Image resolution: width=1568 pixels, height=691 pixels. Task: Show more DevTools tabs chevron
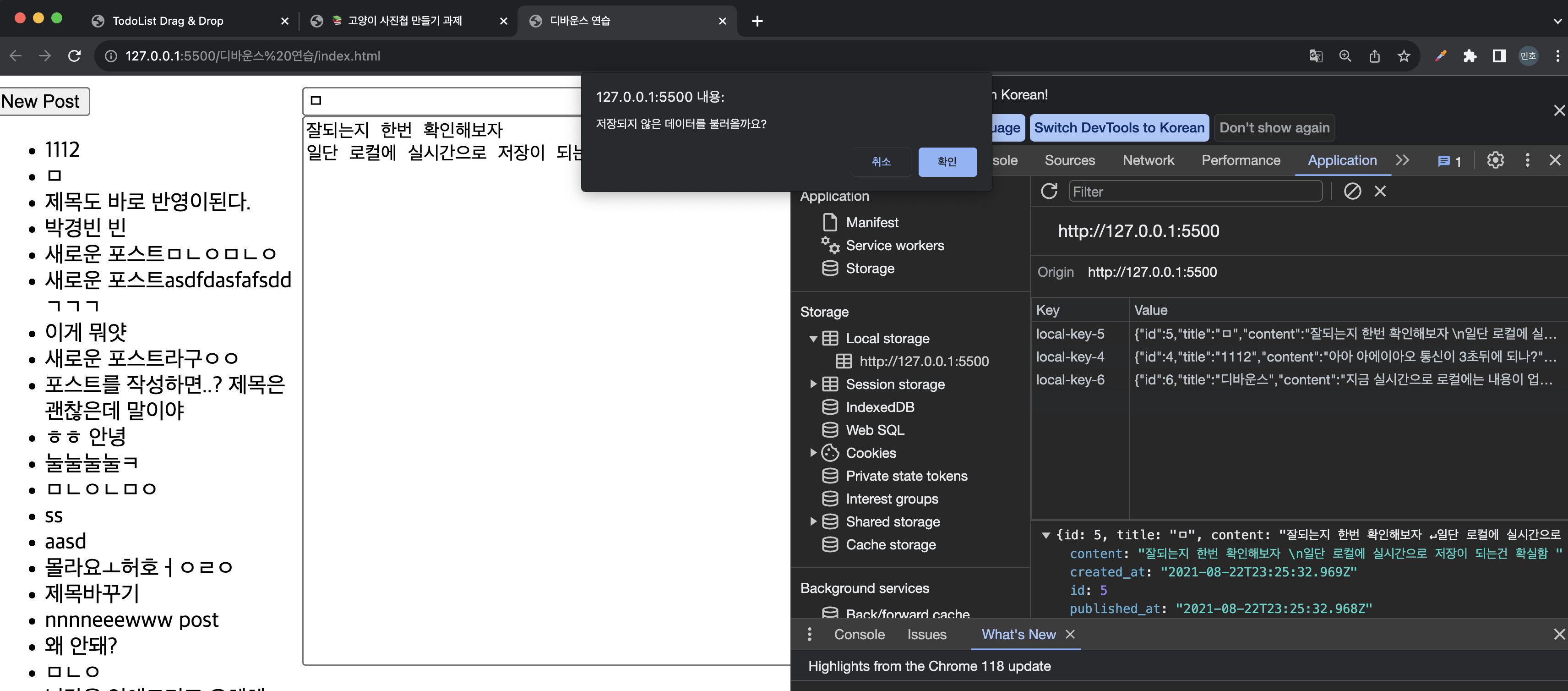click(1402, 160)
